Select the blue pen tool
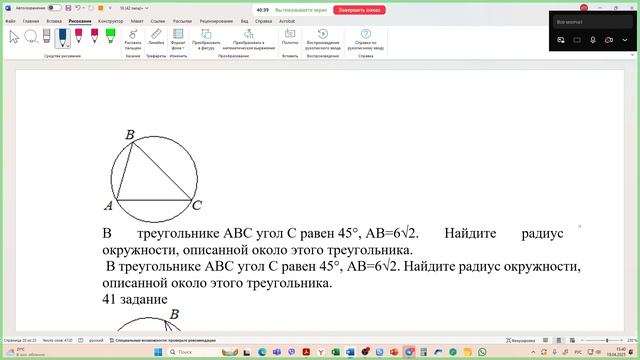The image size is (640, 360). pyautogui.click(x=62, y=38)
